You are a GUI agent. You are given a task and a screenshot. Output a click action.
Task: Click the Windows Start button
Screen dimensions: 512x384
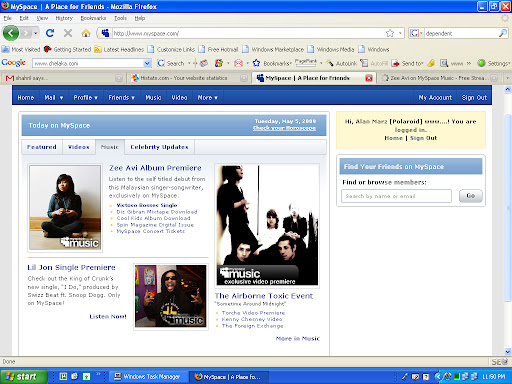coord(23,377)
